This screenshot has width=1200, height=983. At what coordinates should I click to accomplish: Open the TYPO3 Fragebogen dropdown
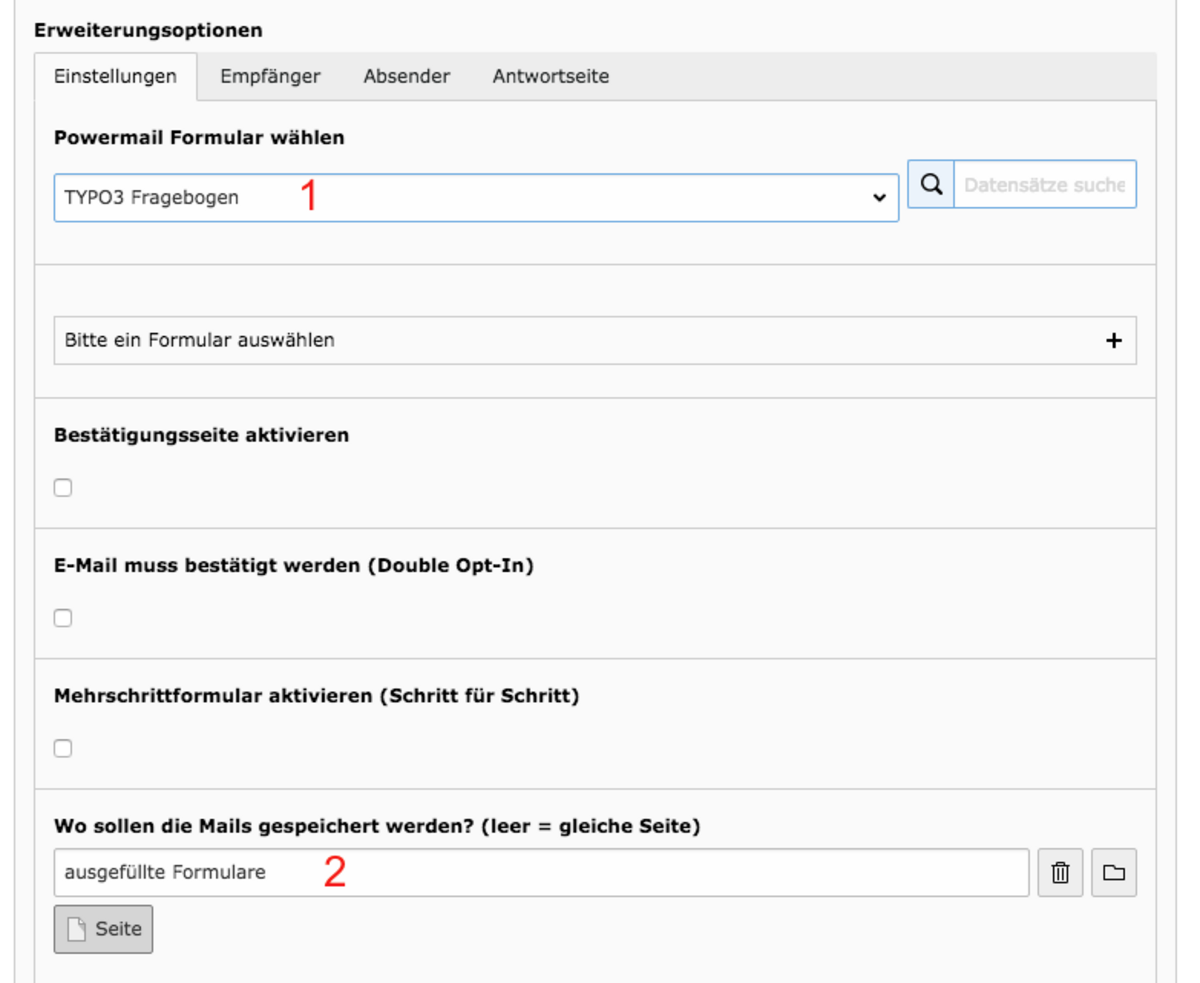coord(476,198)
